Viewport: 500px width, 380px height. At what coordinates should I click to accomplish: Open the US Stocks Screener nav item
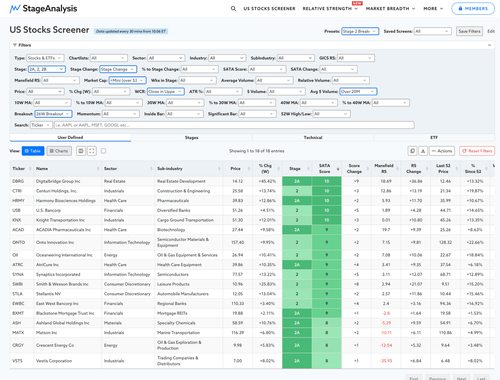(269, 9)
